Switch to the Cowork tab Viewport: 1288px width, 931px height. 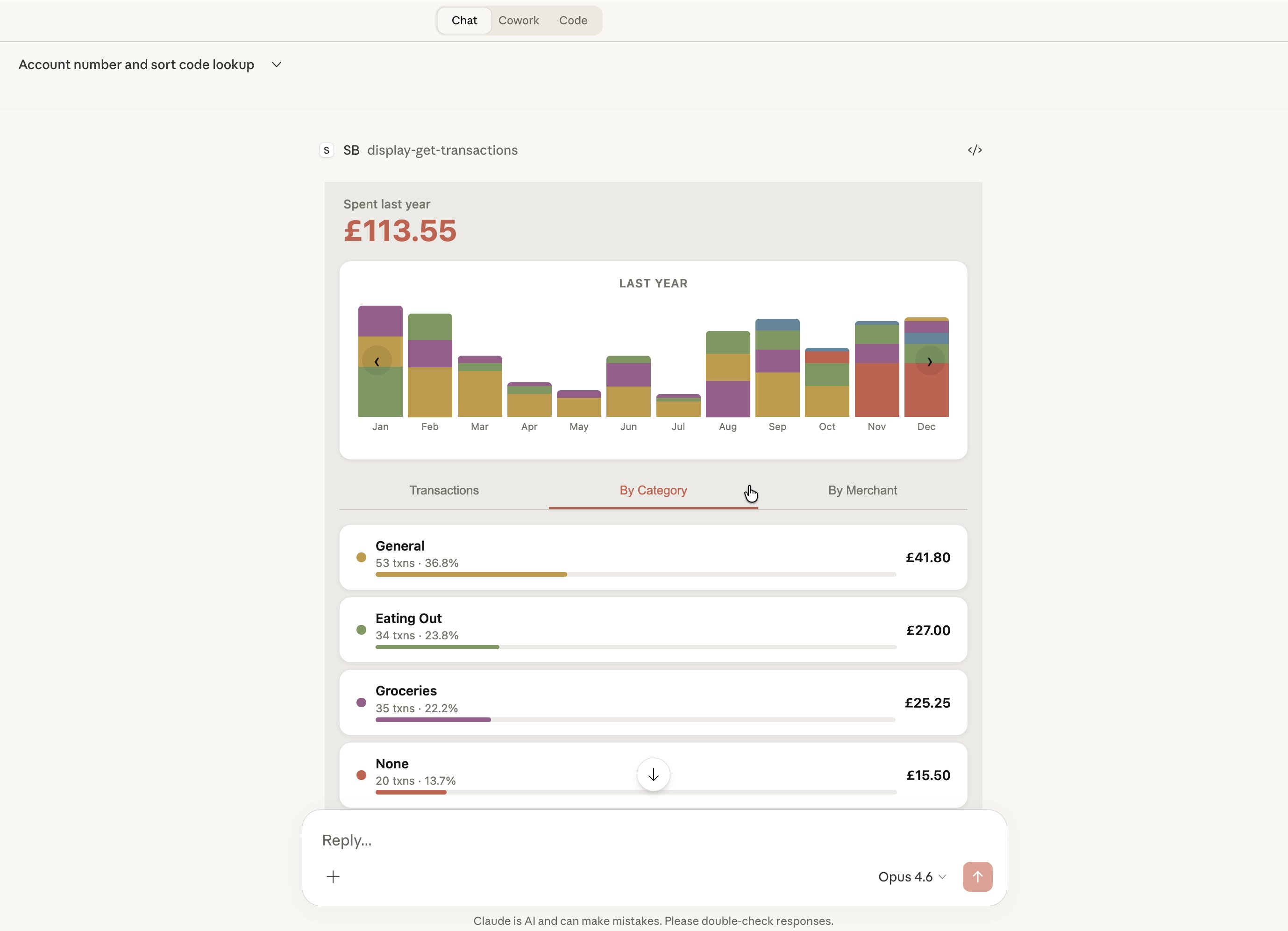(519, 20)
